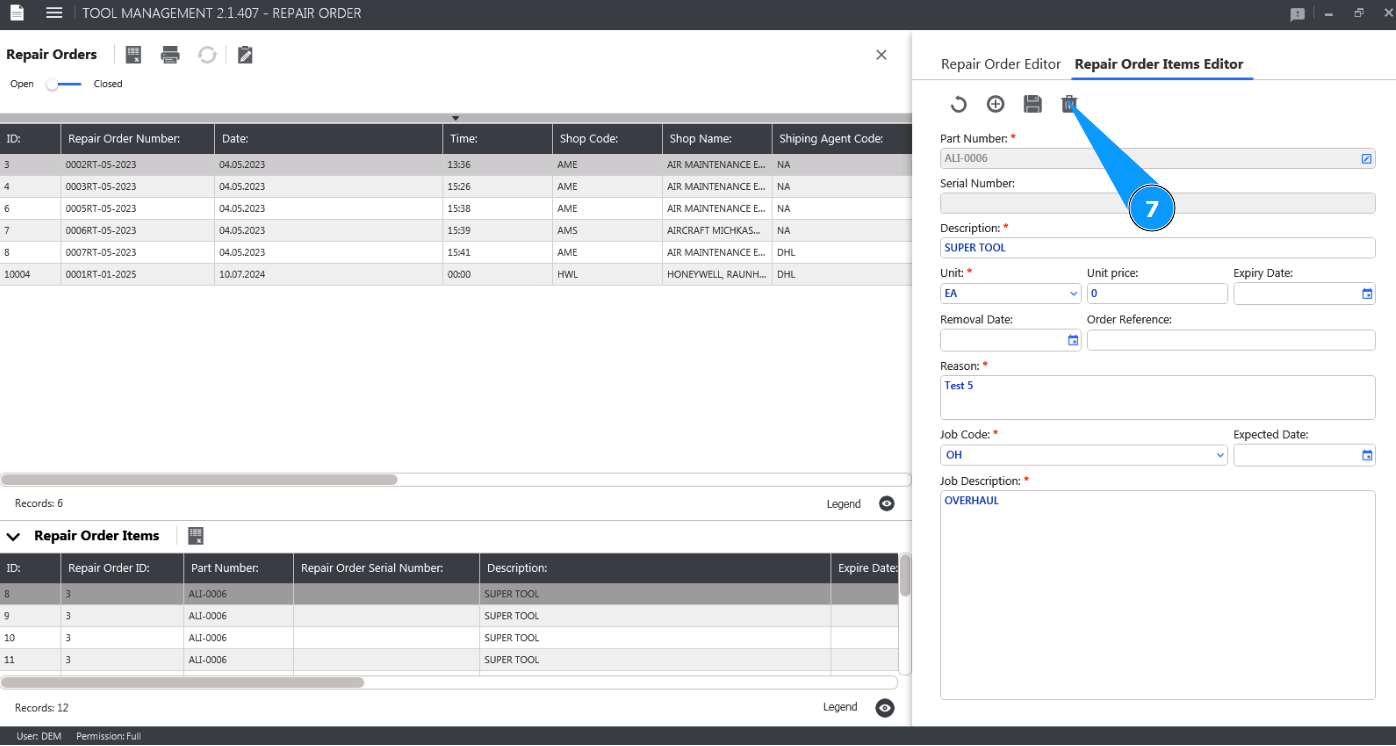Click the AIRCRAFT MICHKAS... shop name cell
Screen dimensions: 1396x746
[x=717, y=231]
